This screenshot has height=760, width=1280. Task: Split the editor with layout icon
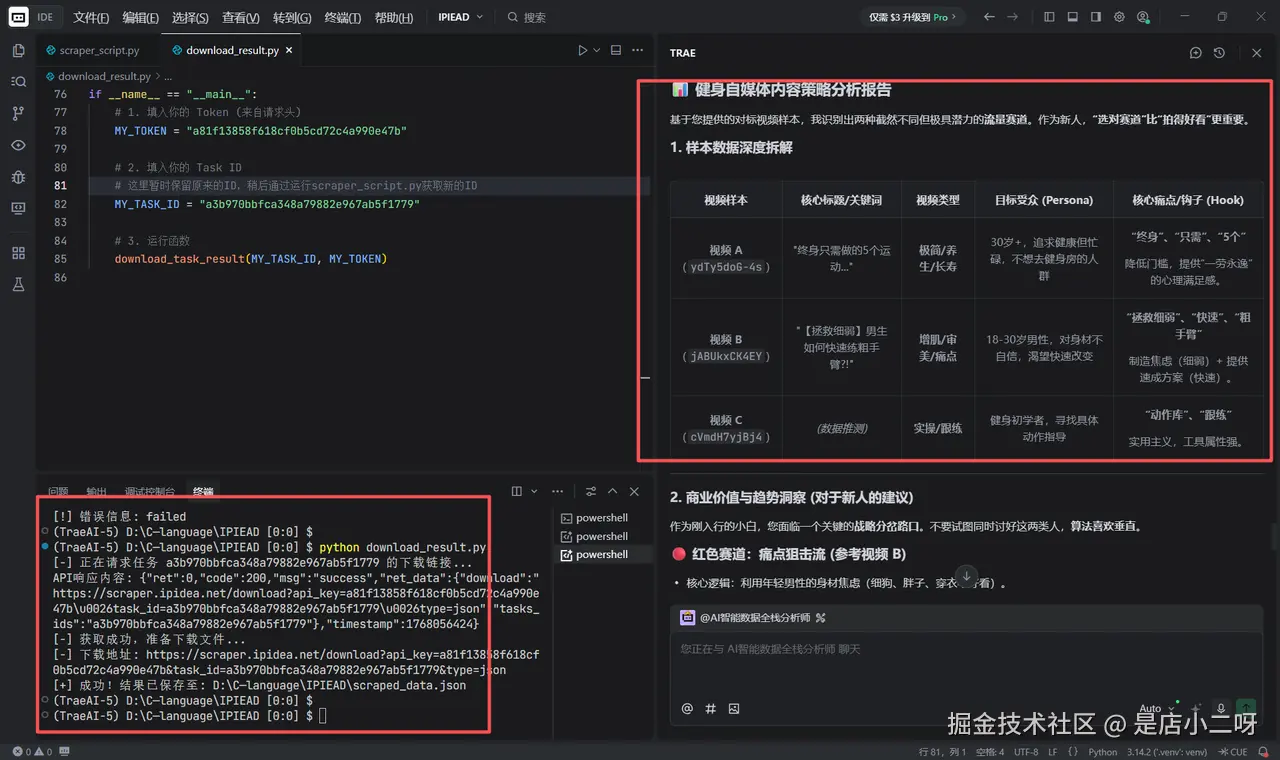point(616,50)
